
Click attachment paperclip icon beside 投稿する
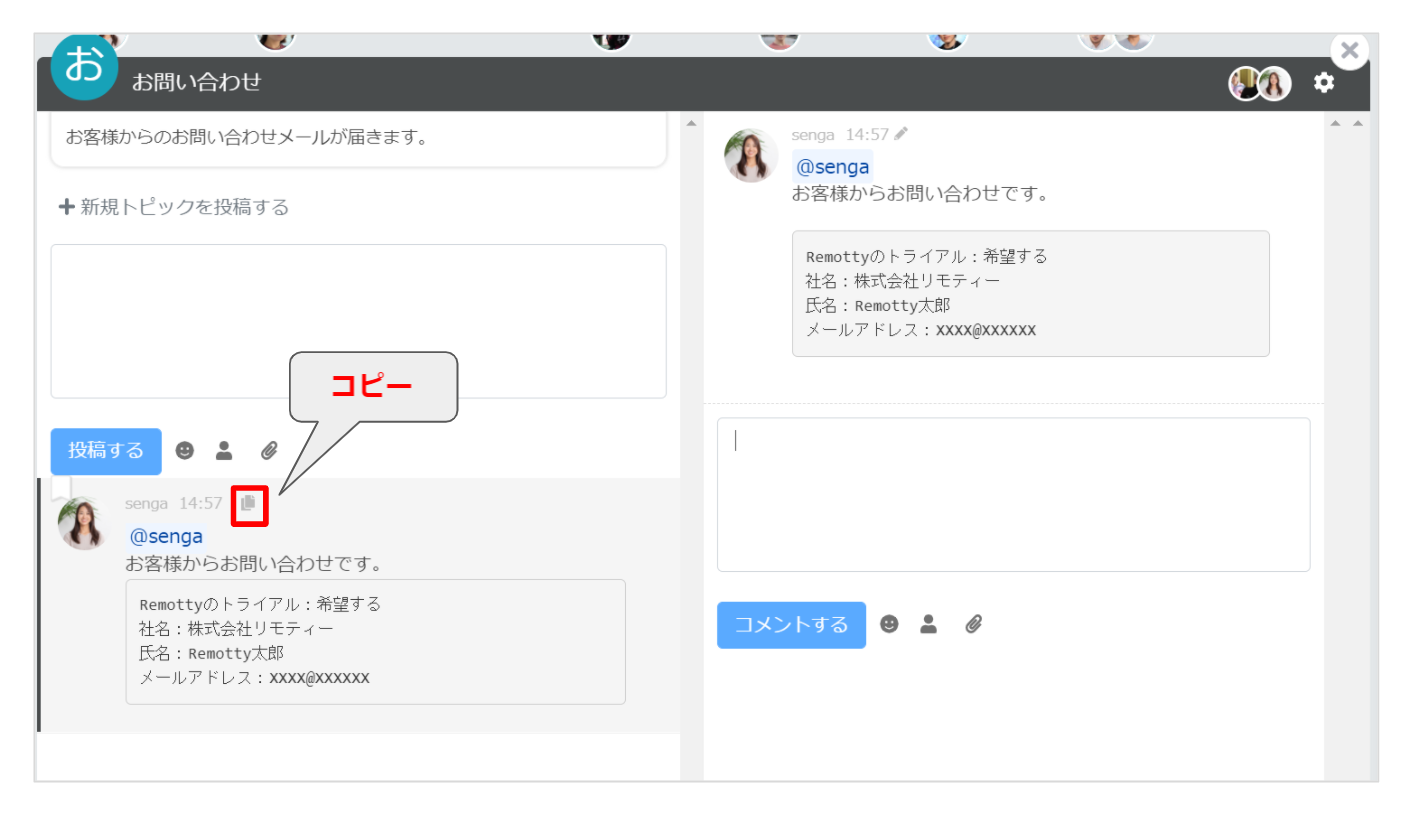pyautogui.click(x=269, y=451)
